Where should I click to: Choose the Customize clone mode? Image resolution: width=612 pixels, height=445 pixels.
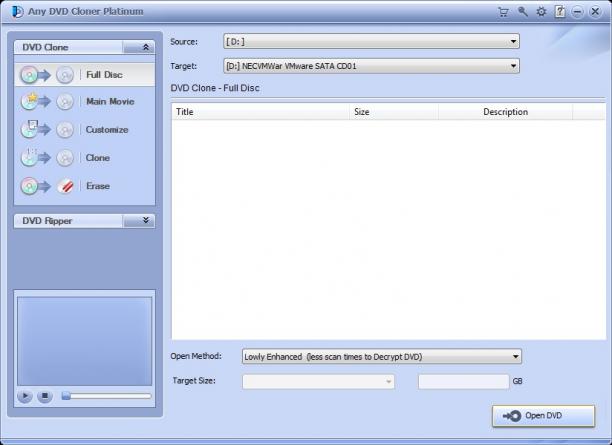(85, 130)
